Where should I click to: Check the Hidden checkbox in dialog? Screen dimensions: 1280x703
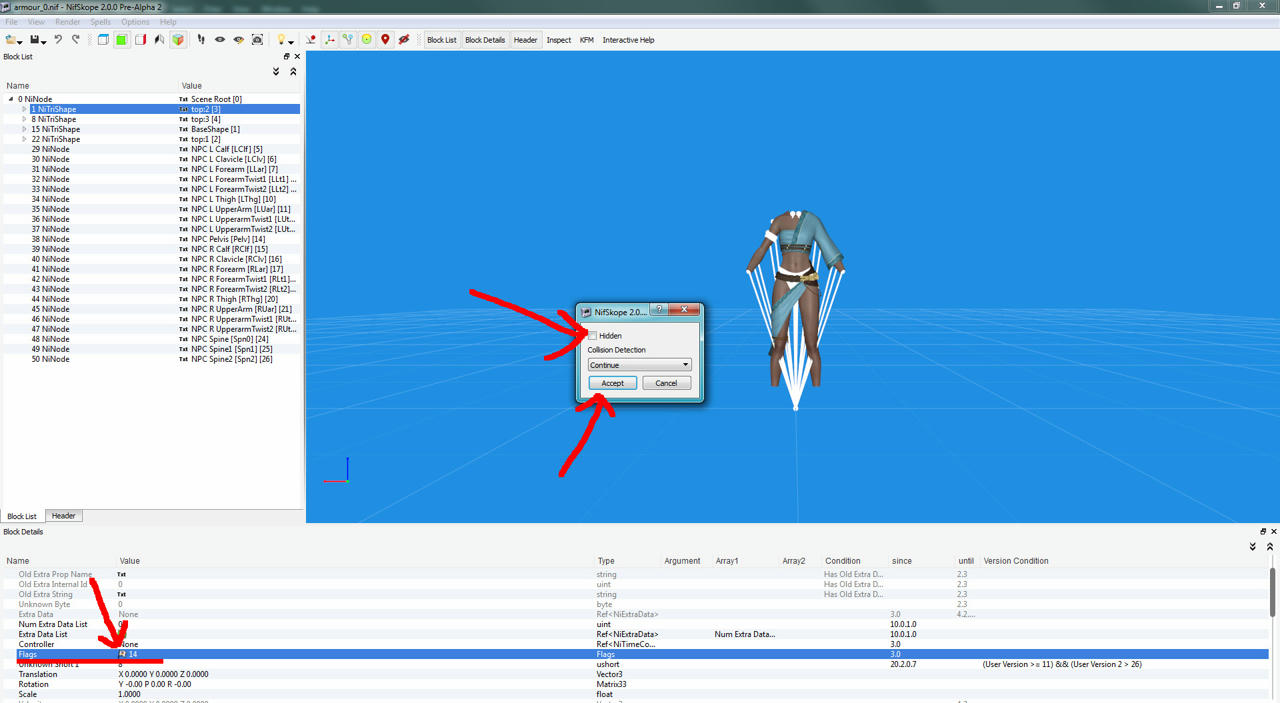(593, 336)
